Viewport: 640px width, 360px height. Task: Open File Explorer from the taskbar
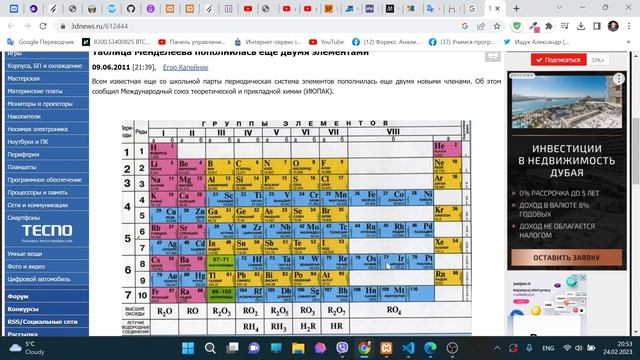(298, 348)
